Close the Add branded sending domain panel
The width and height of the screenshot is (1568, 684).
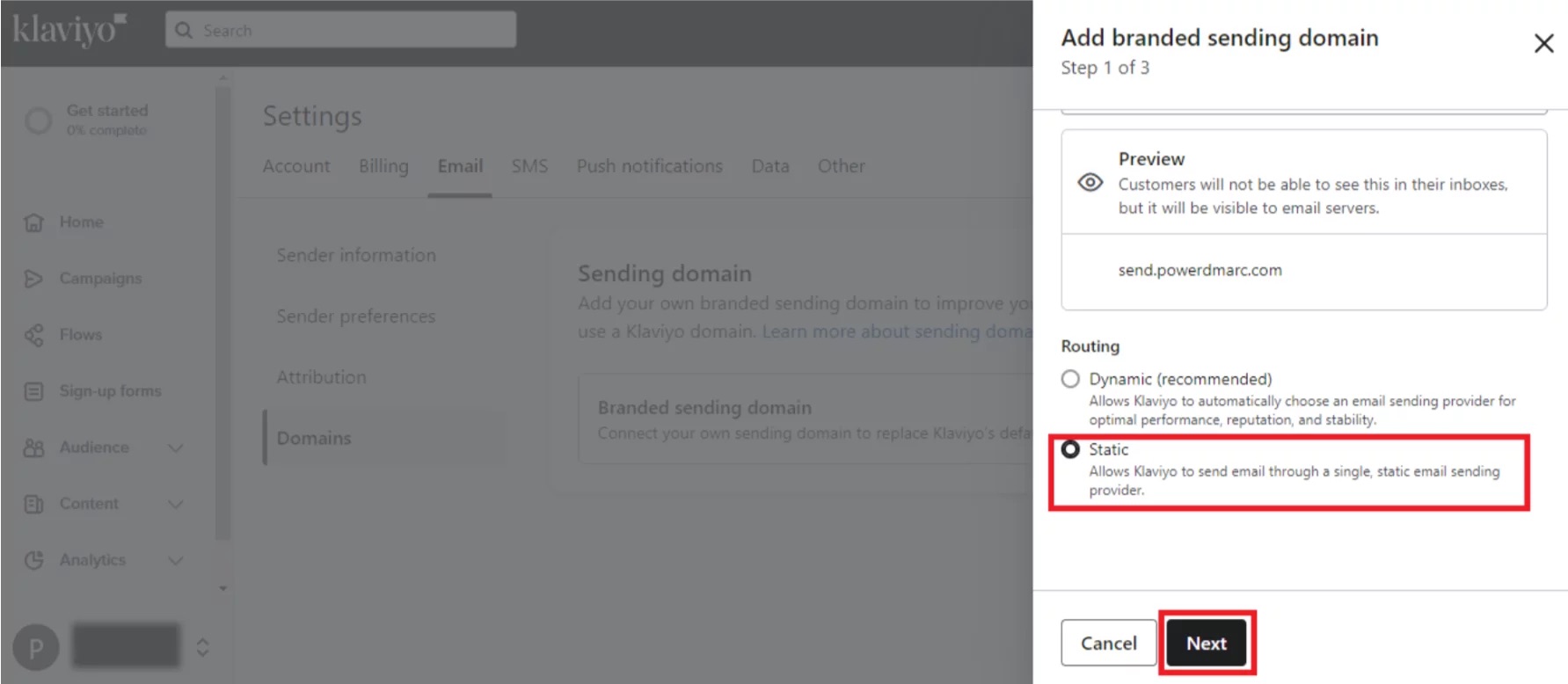1543,43
